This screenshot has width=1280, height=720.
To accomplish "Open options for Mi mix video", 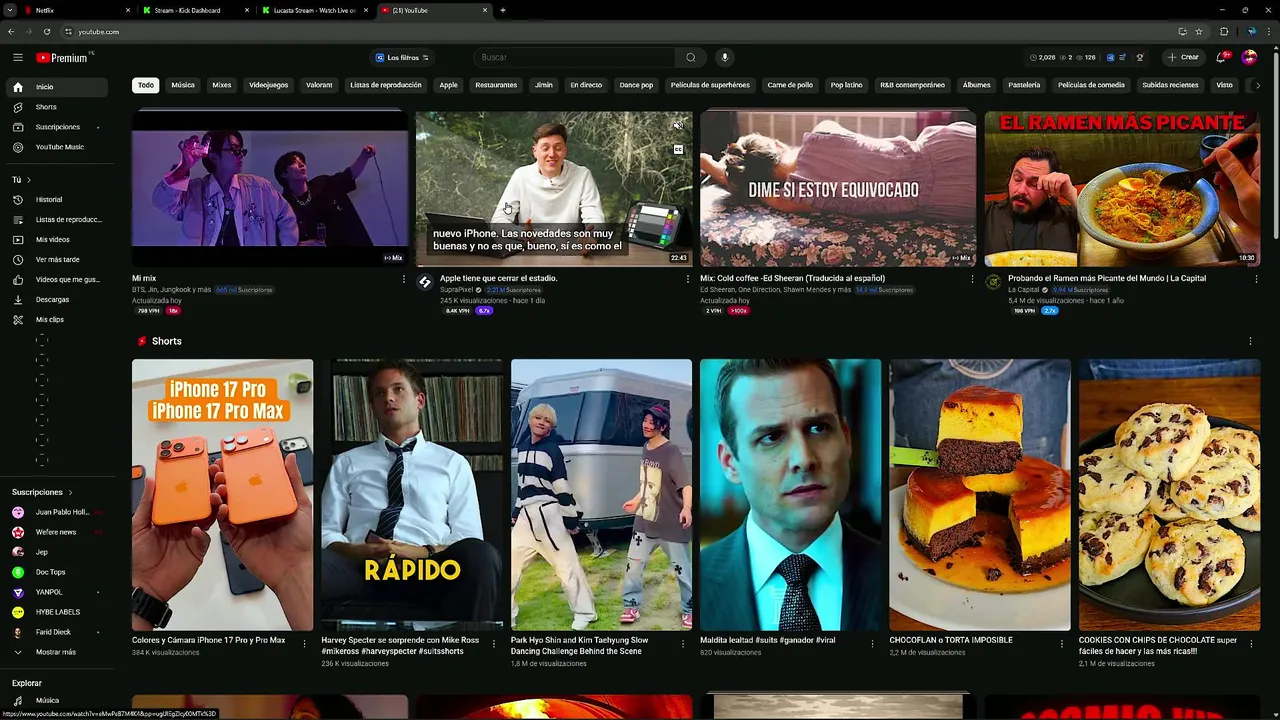I will [404, 279].
